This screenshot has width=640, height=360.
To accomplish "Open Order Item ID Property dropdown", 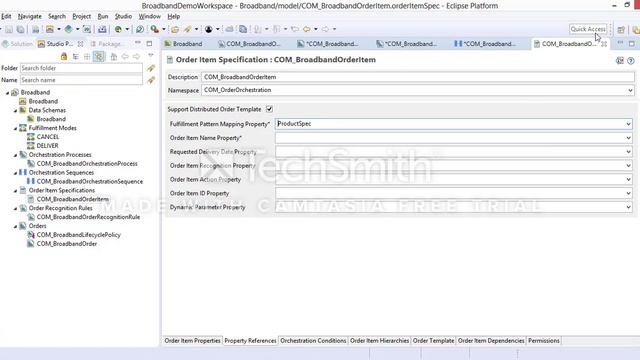I will [x=628, y=193].
